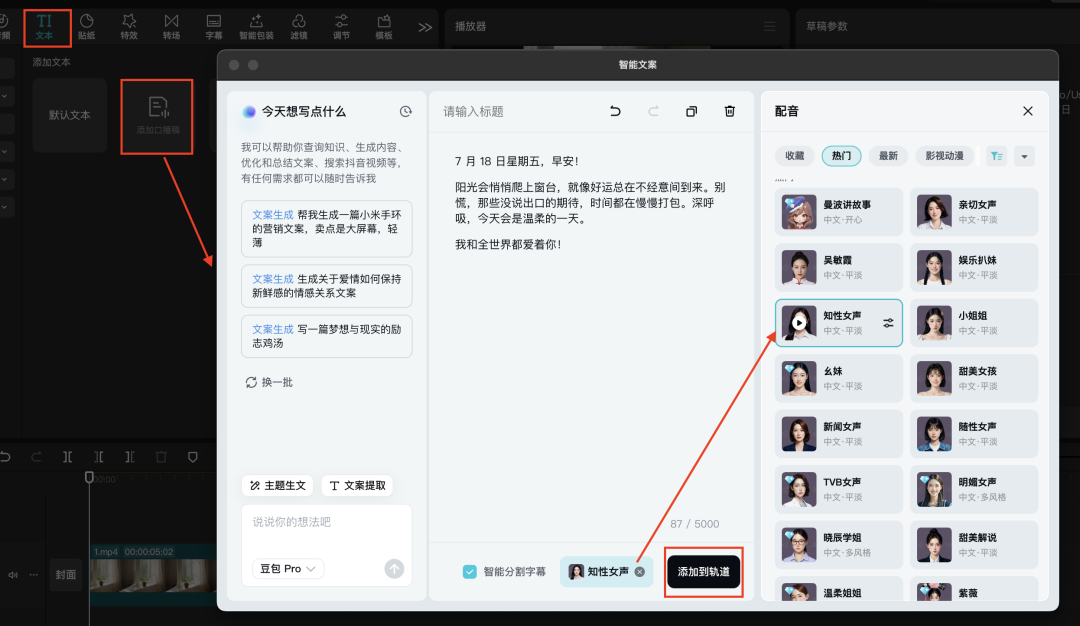The image size is (1080, 626).
Task: Open the Adjust (调节) panel
Action: [341, 25]
